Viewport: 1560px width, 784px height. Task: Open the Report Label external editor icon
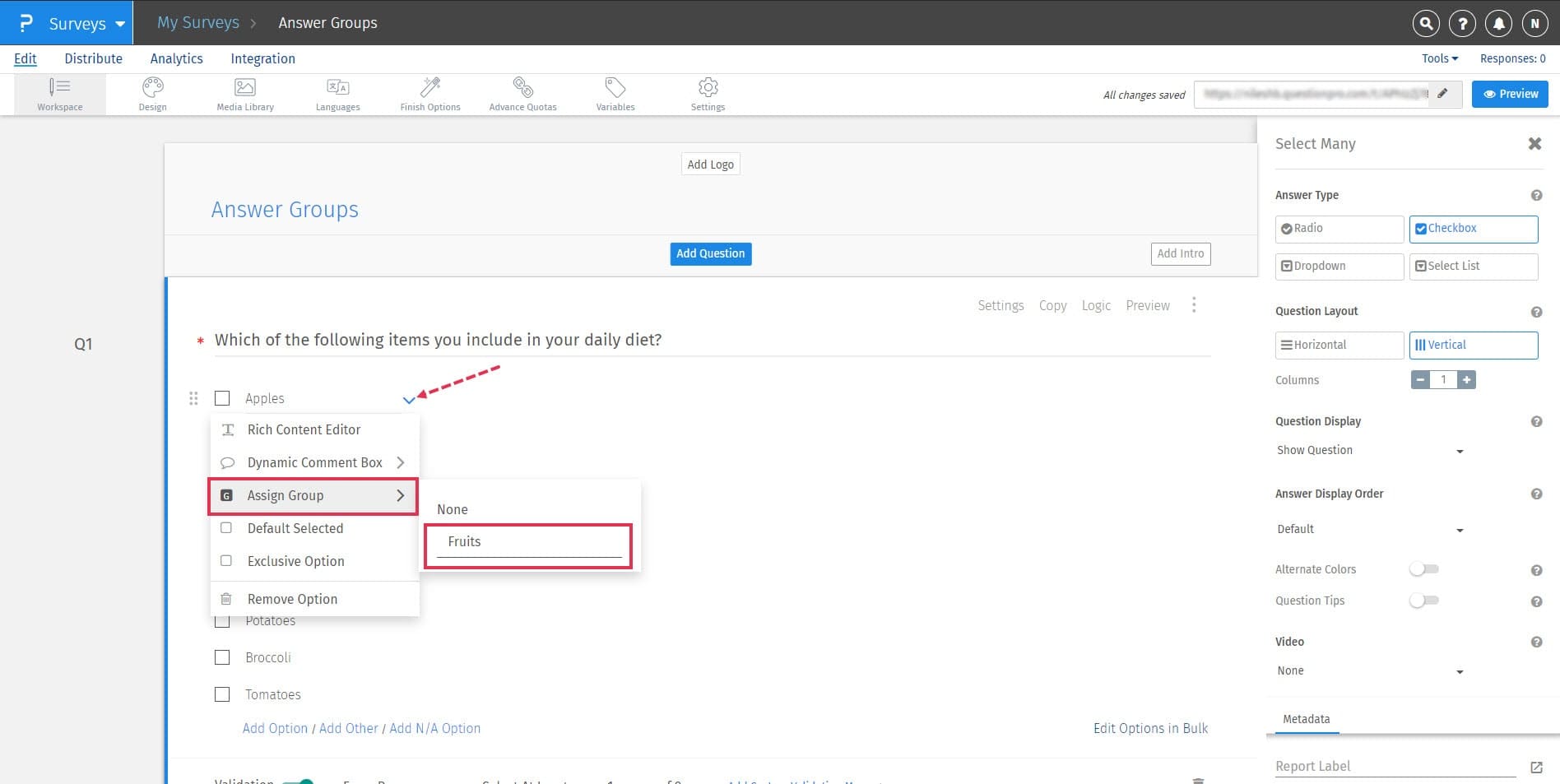pos(1536,768)
